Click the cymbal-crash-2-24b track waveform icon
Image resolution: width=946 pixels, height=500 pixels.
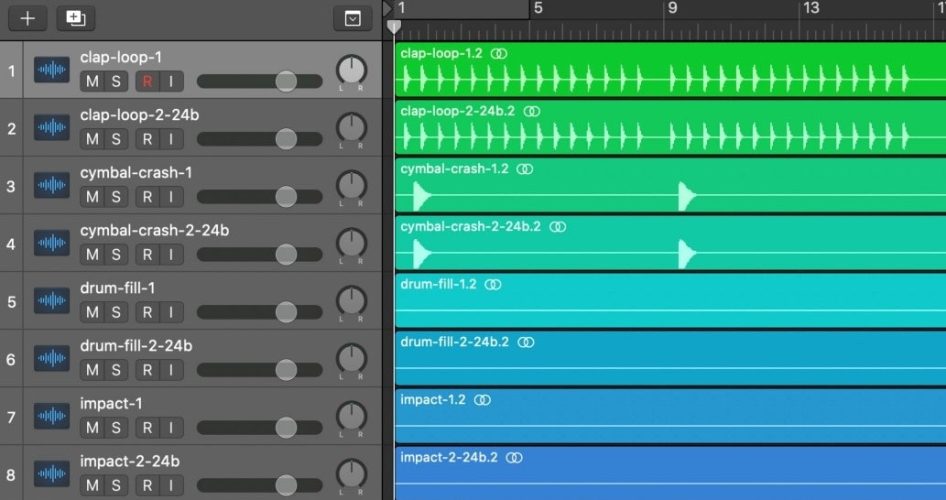pyautogui.click(x=52, y=243)
